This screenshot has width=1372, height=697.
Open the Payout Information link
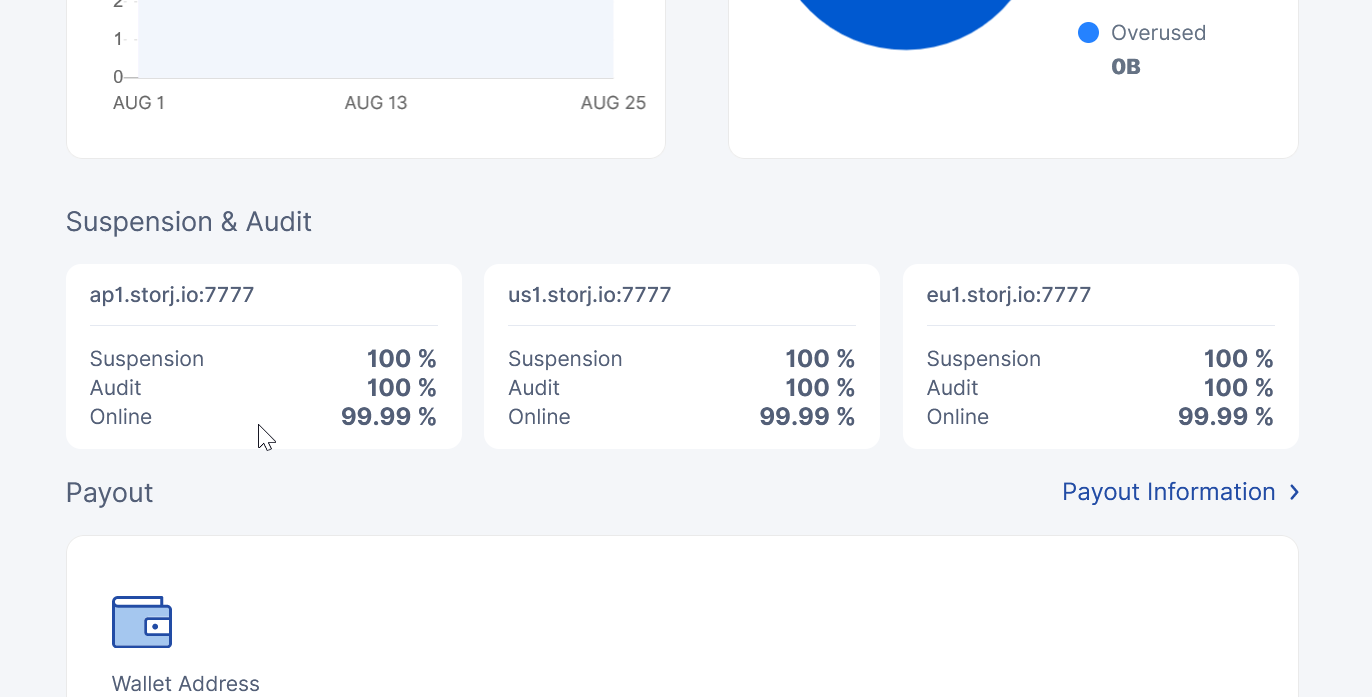pos(1168,492)
